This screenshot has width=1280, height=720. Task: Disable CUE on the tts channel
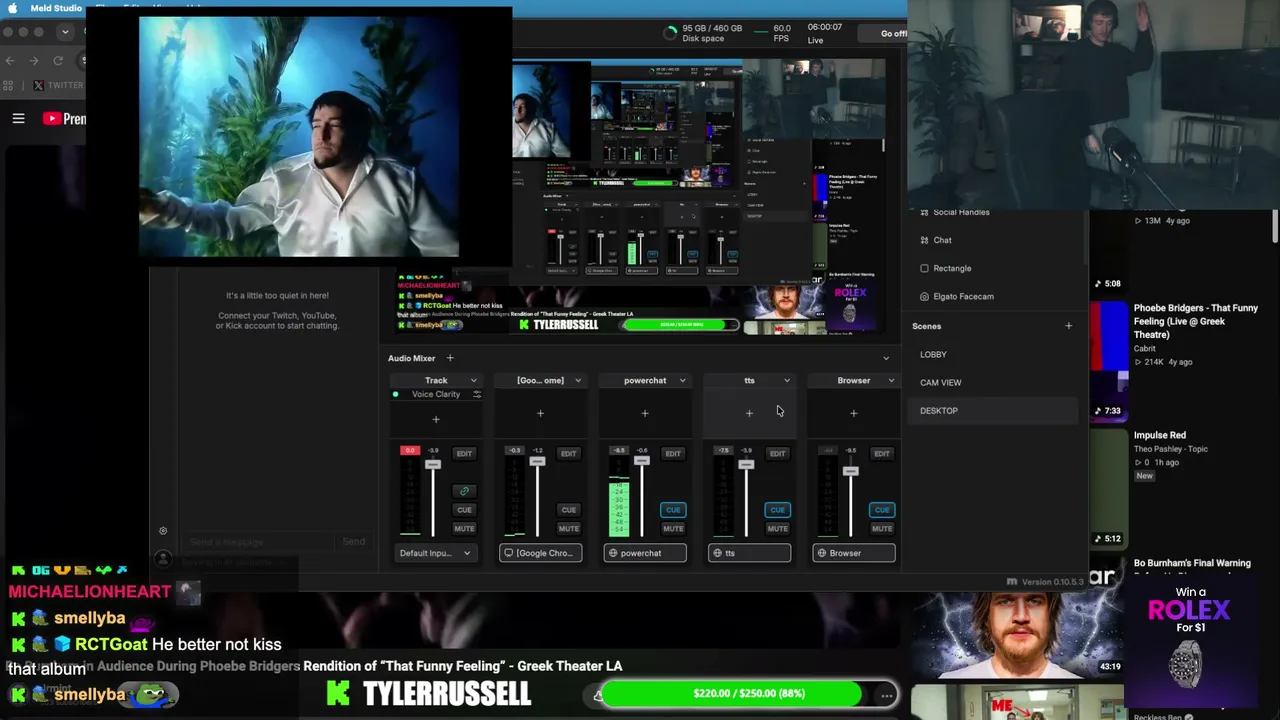coord(777,510)
